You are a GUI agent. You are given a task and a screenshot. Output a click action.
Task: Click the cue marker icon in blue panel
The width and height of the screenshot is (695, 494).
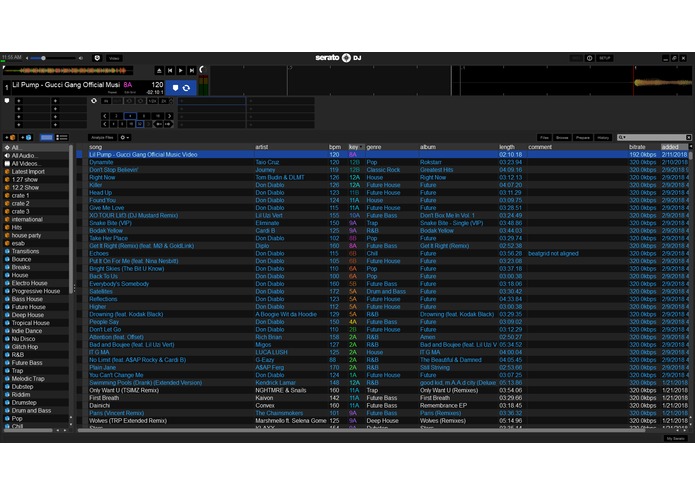pyautogui.click(x=175, y=88)
